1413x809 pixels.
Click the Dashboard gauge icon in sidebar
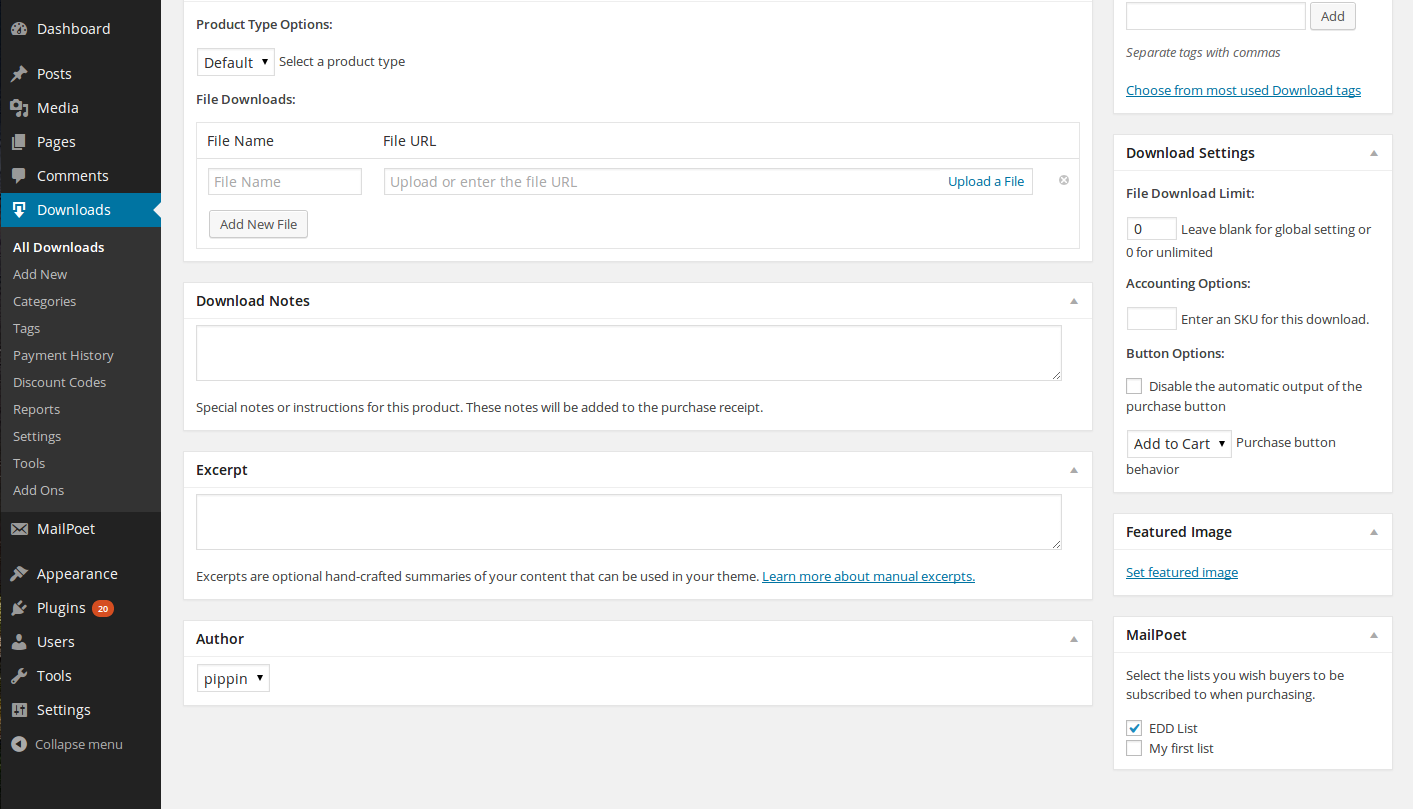tap(19, 29)
